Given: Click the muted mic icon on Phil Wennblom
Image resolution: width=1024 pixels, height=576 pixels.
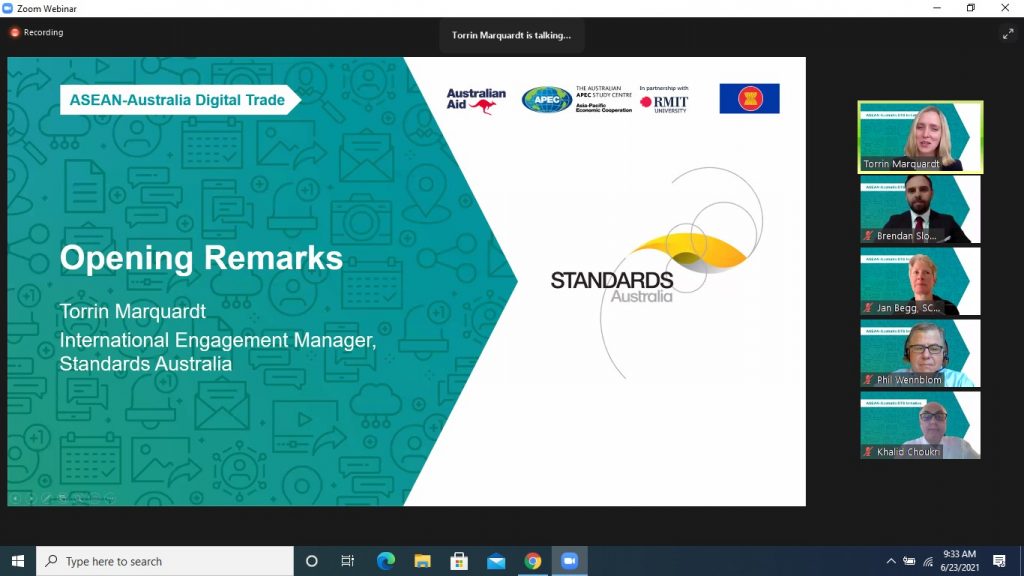Looking at the screenshot, I should click(x=869, y=379).
